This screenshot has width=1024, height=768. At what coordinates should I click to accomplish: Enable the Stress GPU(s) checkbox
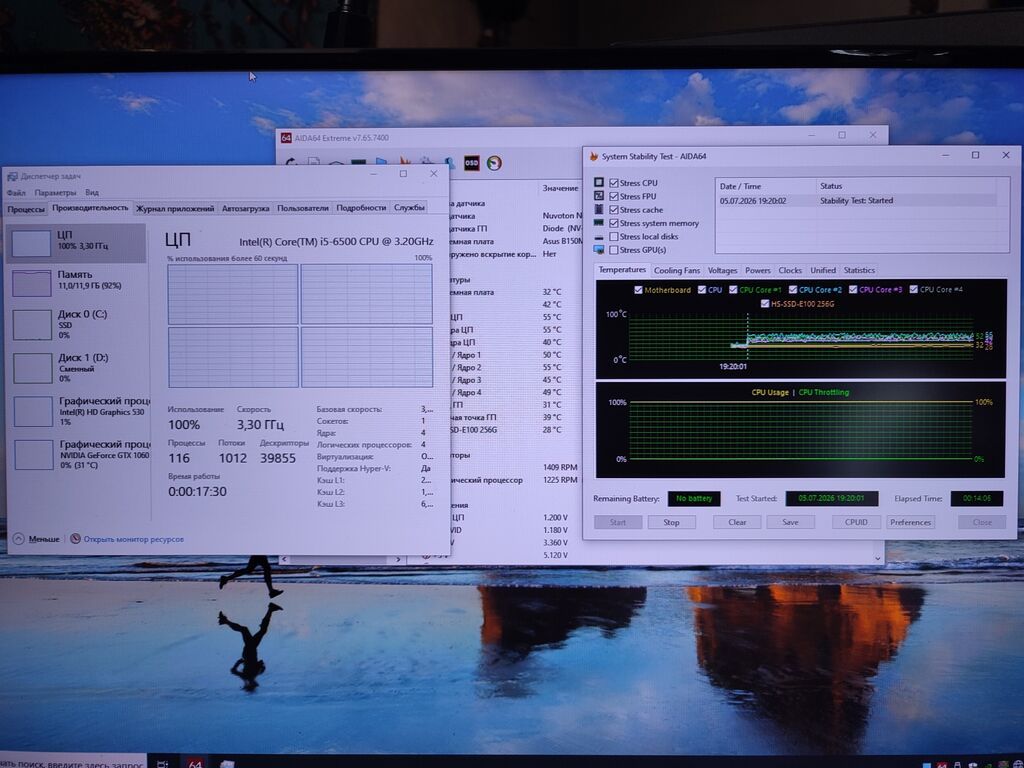614,250
